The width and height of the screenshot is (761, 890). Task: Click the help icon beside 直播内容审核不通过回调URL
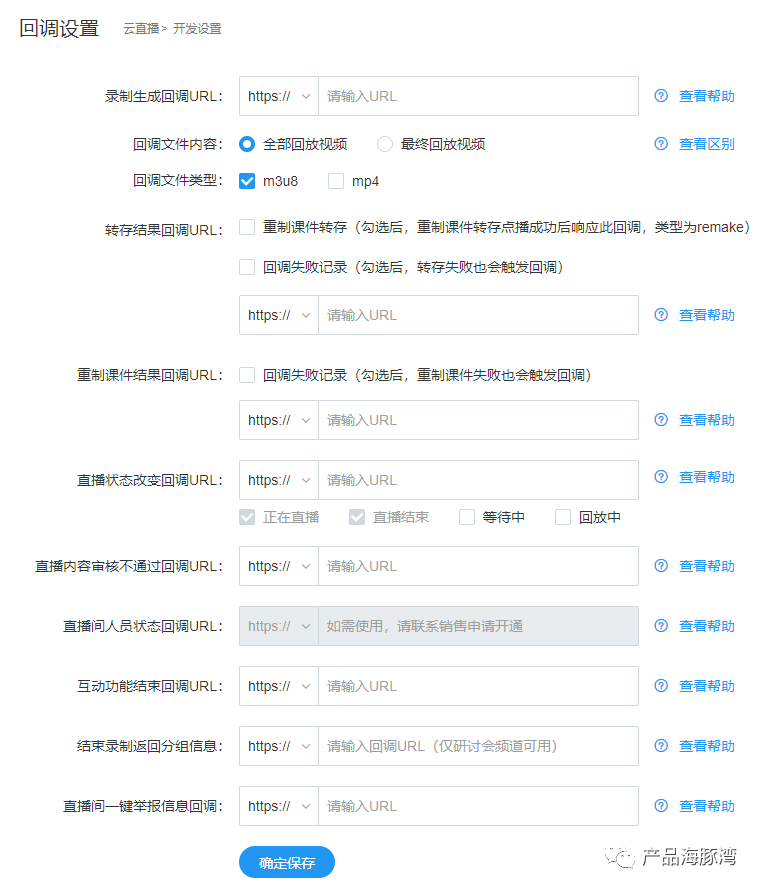[x=660, y=565]
